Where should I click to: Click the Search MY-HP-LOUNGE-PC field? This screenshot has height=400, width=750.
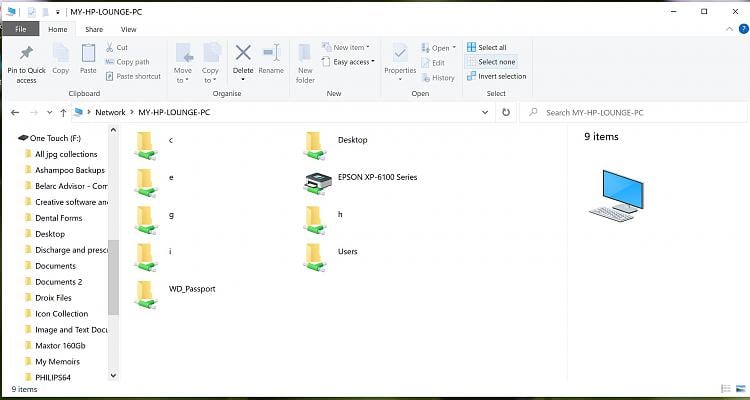tap(634, 112)
